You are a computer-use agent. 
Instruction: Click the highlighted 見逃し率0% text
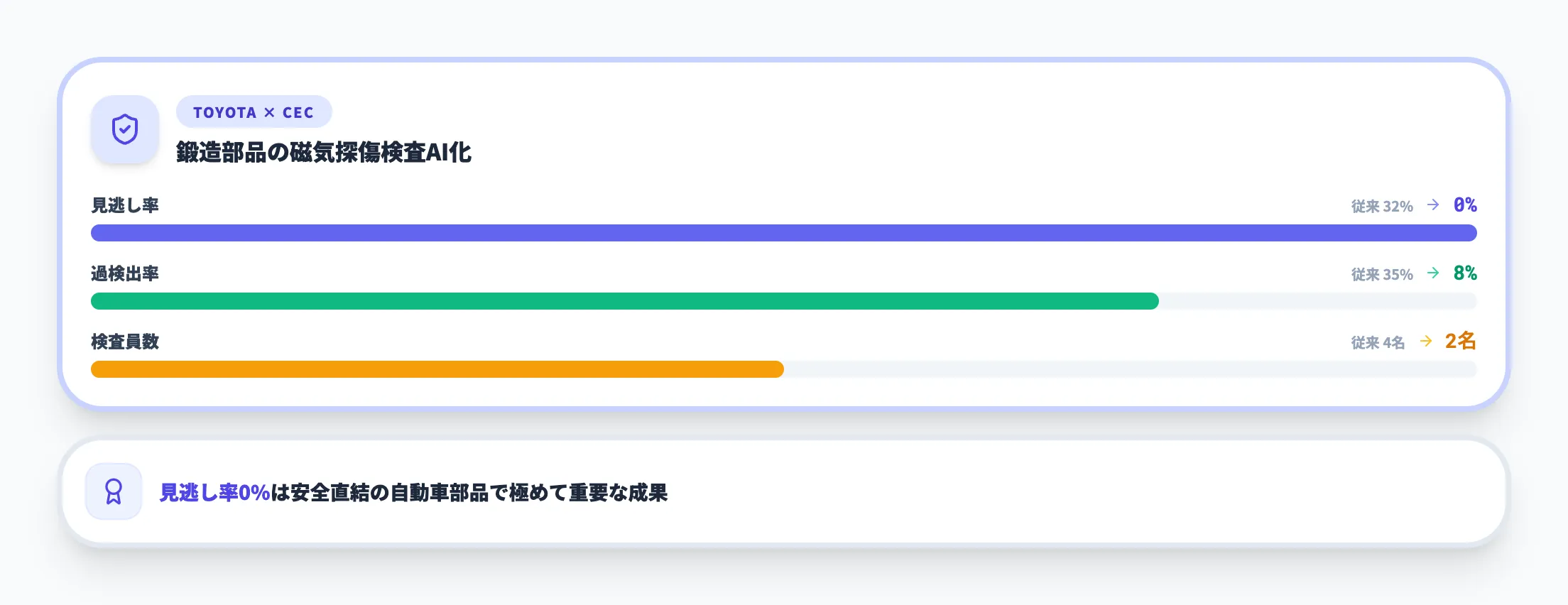click(214, 493)
